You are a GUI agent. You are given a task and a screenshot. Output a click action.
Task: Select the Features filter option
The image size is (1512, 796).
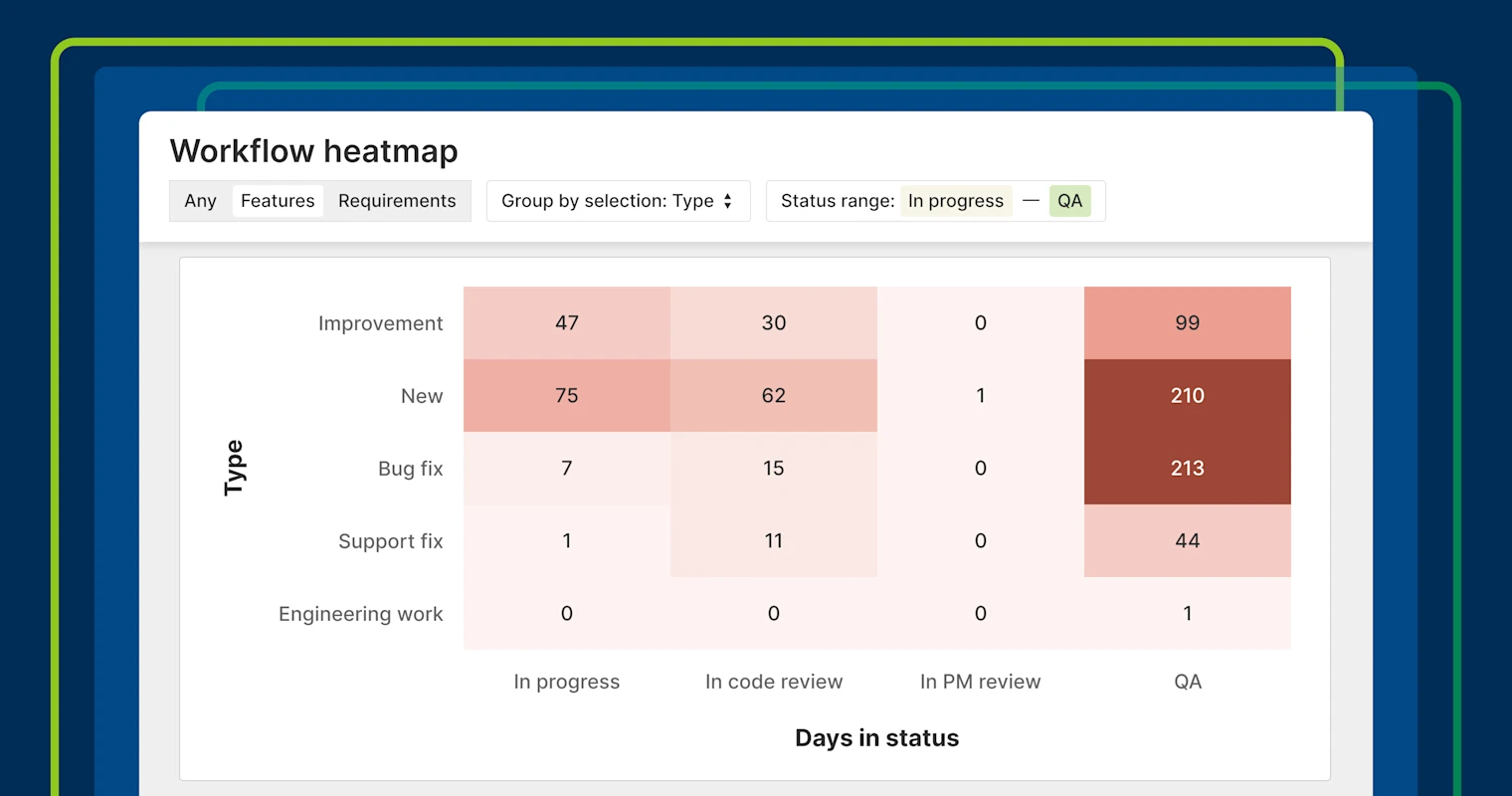pyautogui.click(x=278, y=200)
